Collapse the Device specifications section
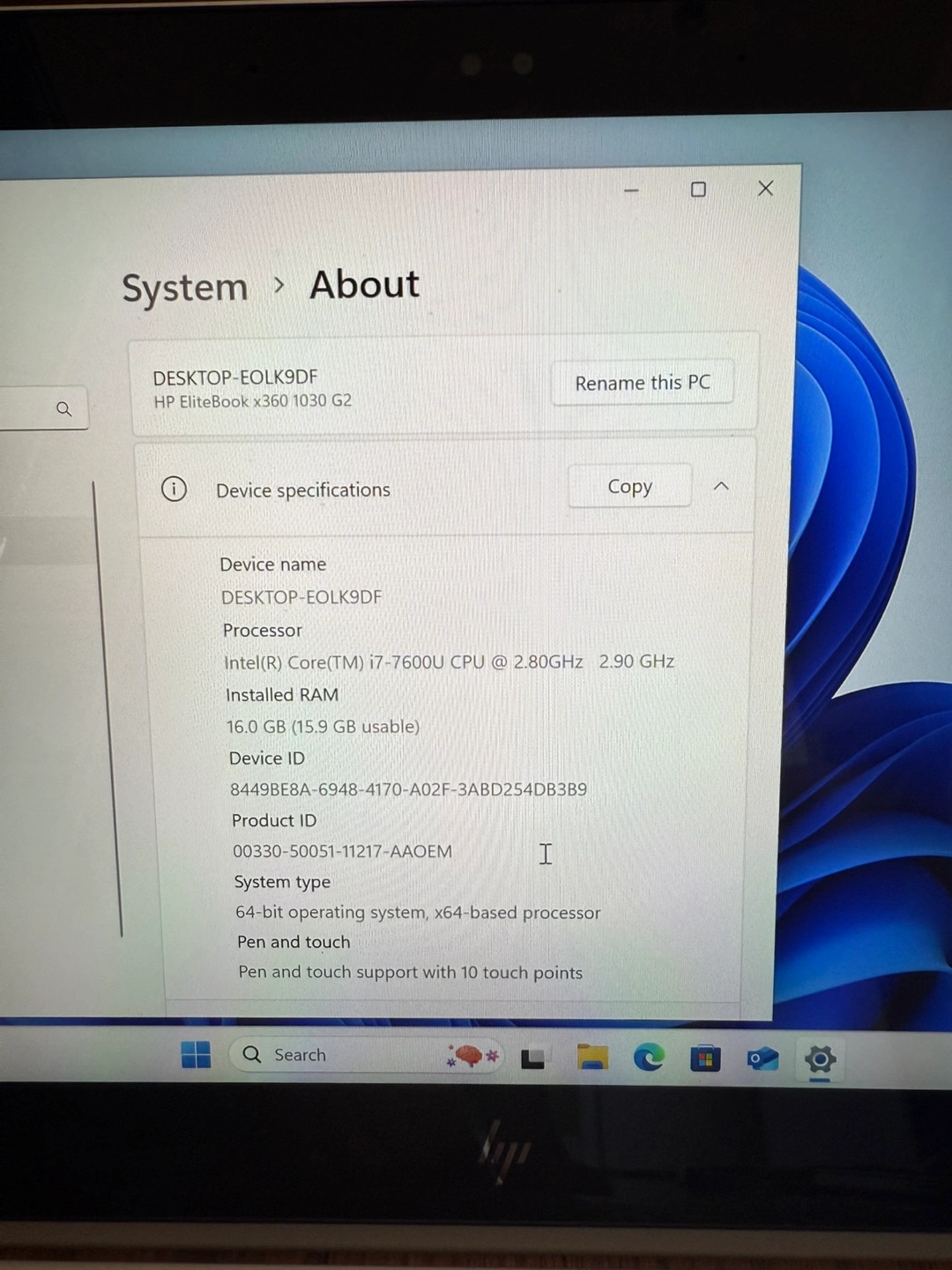 point(721,486)
